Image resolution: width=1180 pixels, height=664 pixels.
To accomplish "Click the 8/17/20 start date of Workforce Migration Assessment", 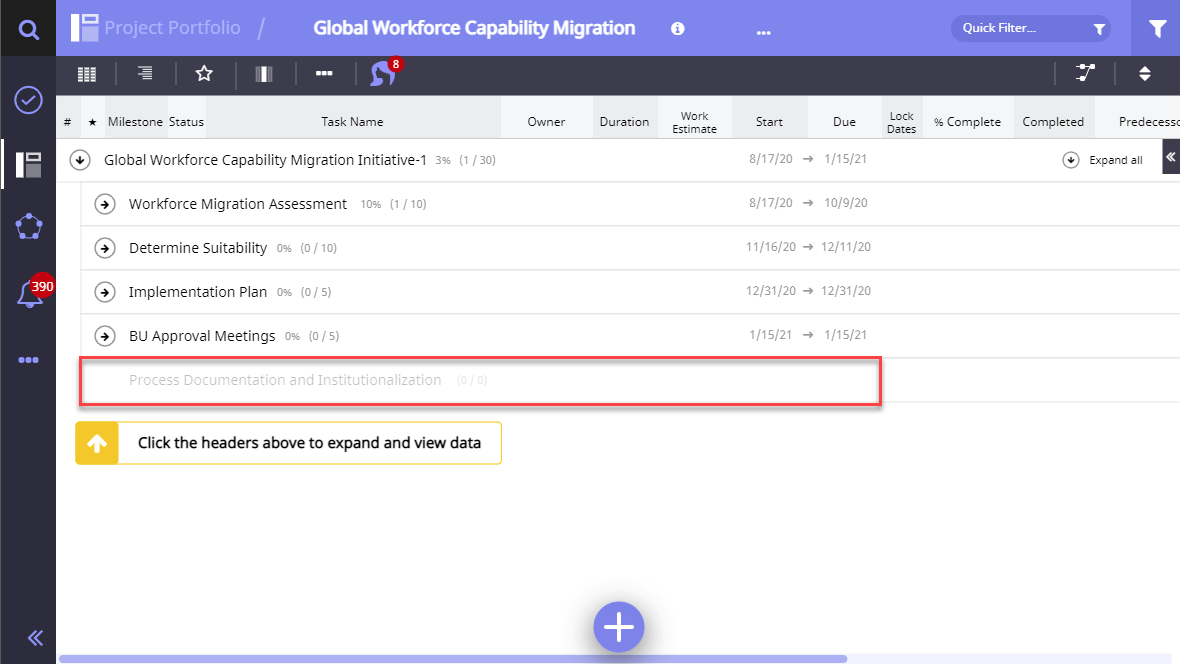I will pos(771,203).
